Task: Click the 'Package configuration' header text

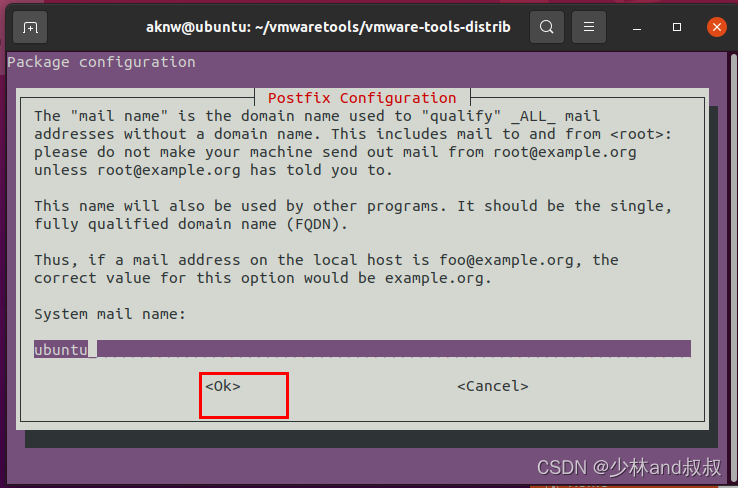Action: pos(101,62)
